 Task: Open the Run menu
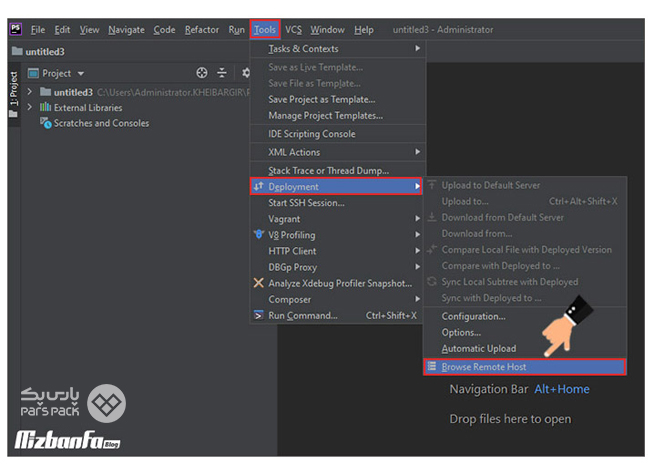(236, 30)
